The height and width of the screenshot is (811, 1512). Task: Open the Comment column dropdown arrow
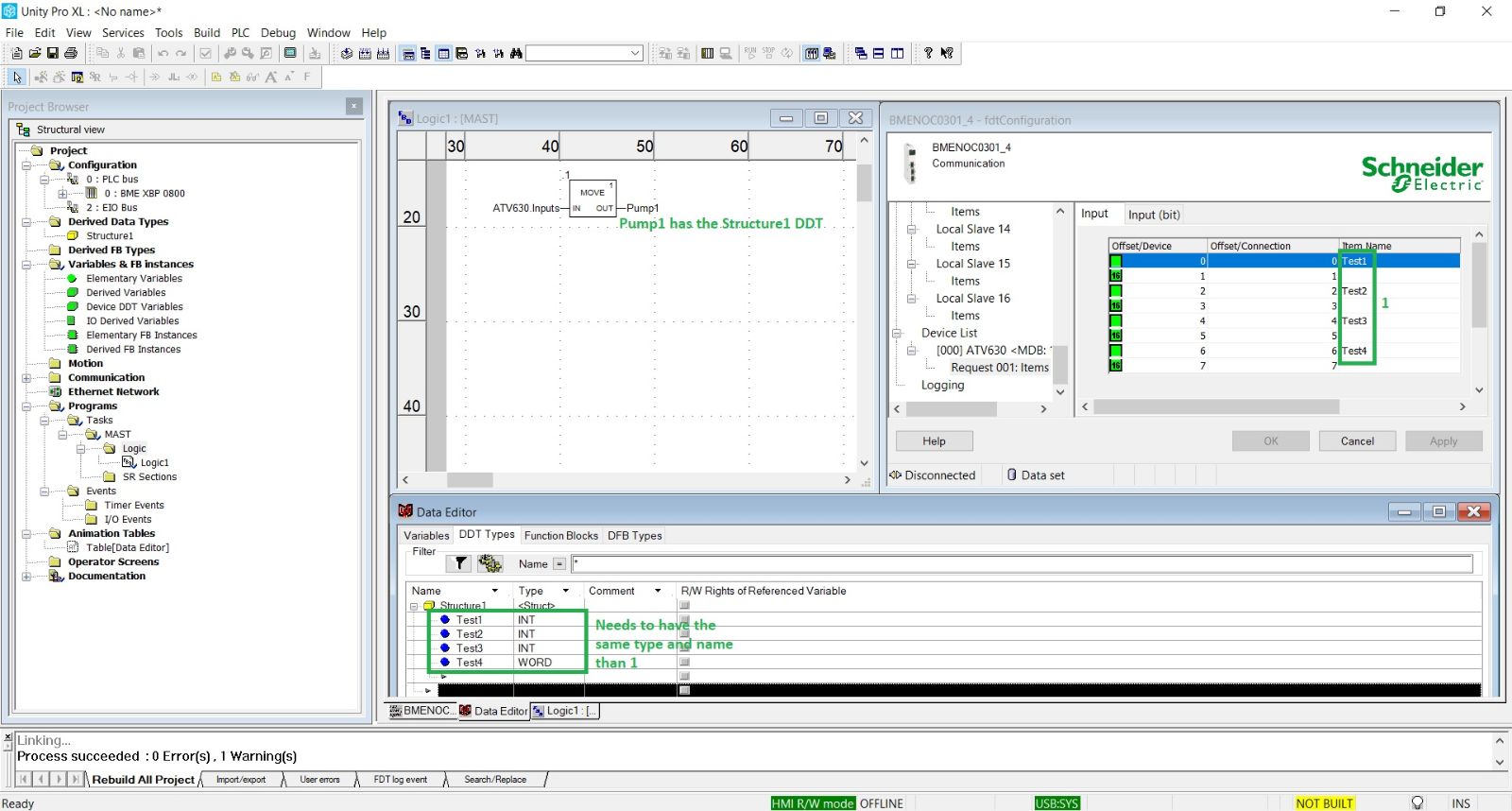pos(658,591)
